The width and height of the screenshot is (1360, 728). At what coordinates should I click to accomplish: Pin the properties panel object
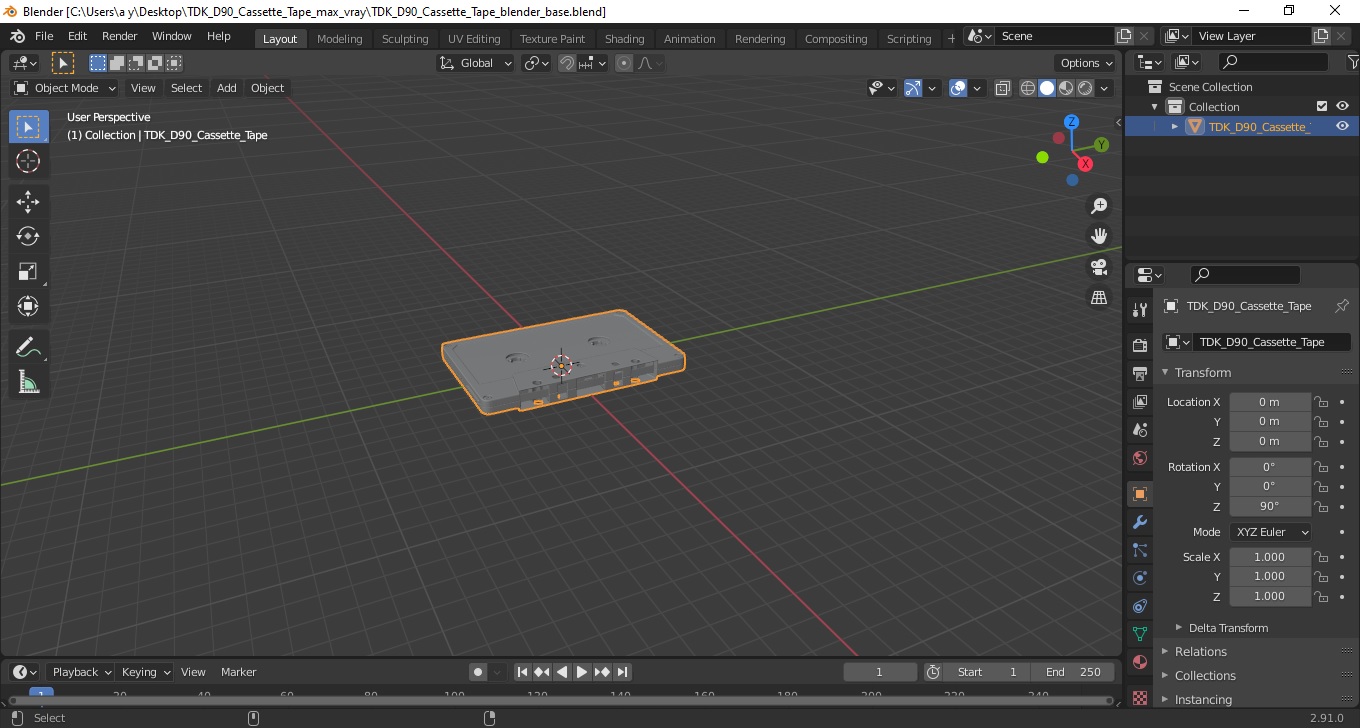1342,306
